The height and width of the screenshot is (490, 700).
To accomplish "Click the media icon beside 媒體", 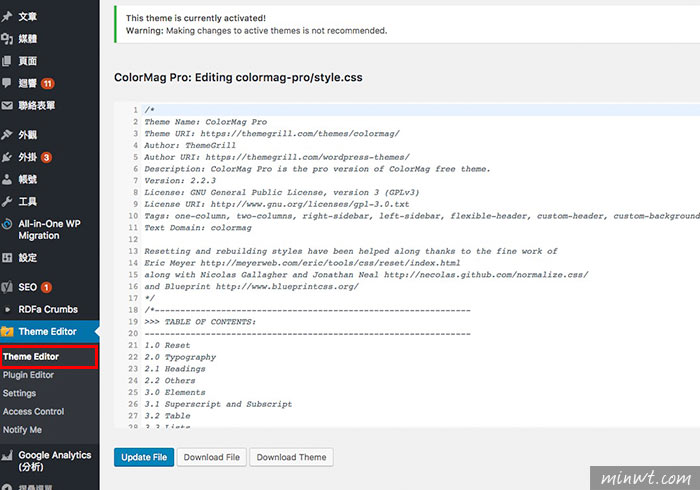I will [x=7, y=39].
